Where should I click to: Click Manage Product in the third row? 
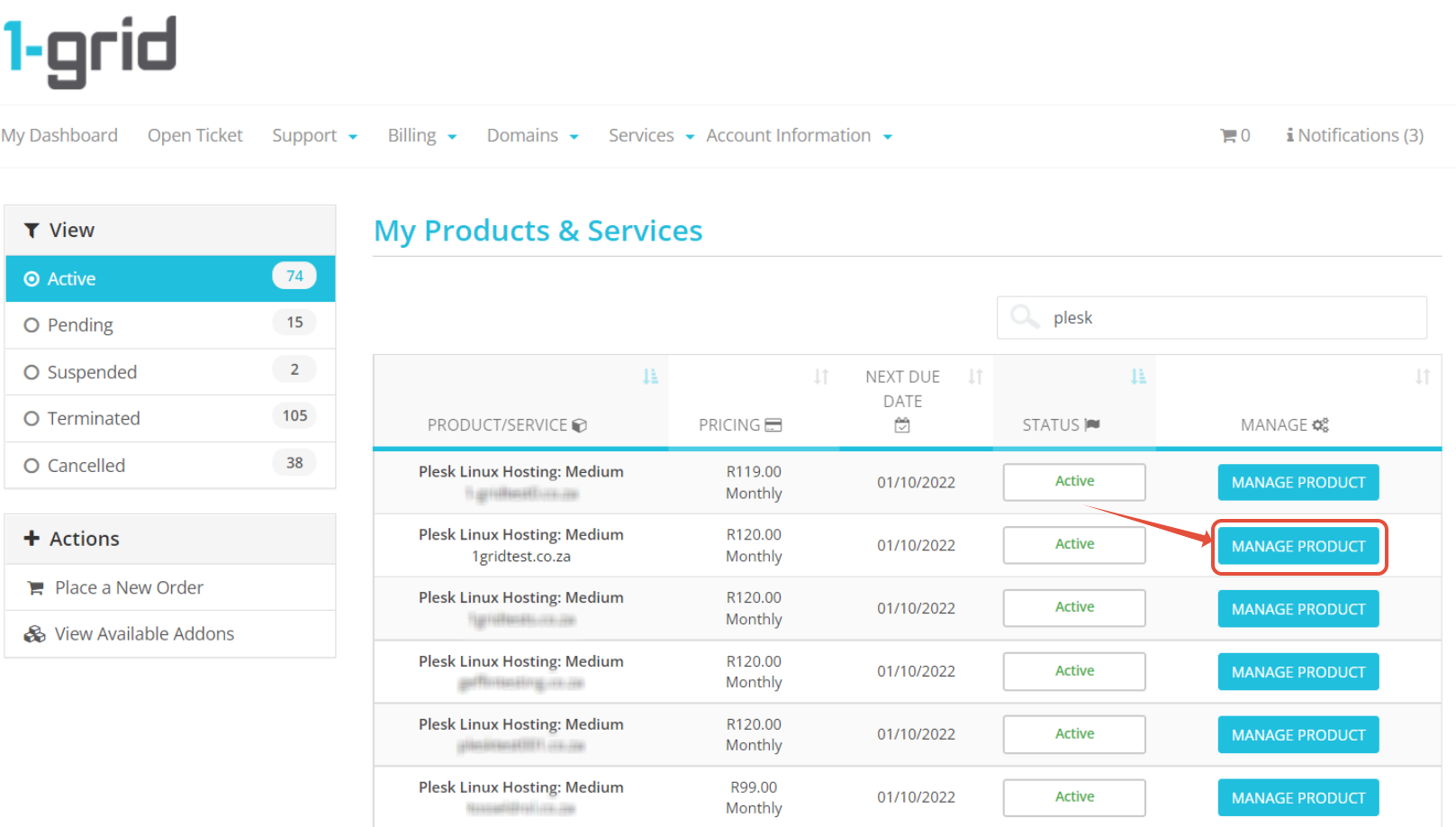point(1298,610)
